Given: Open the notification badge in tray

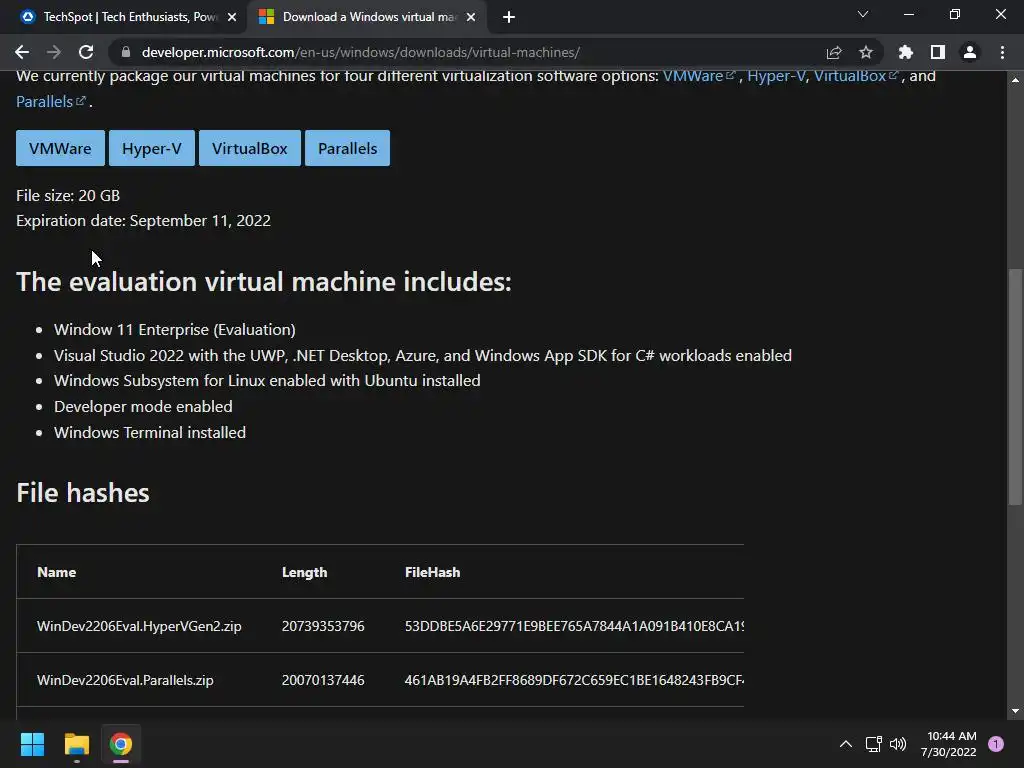Looking at the screenshot, I should click(x=996, y=744).
